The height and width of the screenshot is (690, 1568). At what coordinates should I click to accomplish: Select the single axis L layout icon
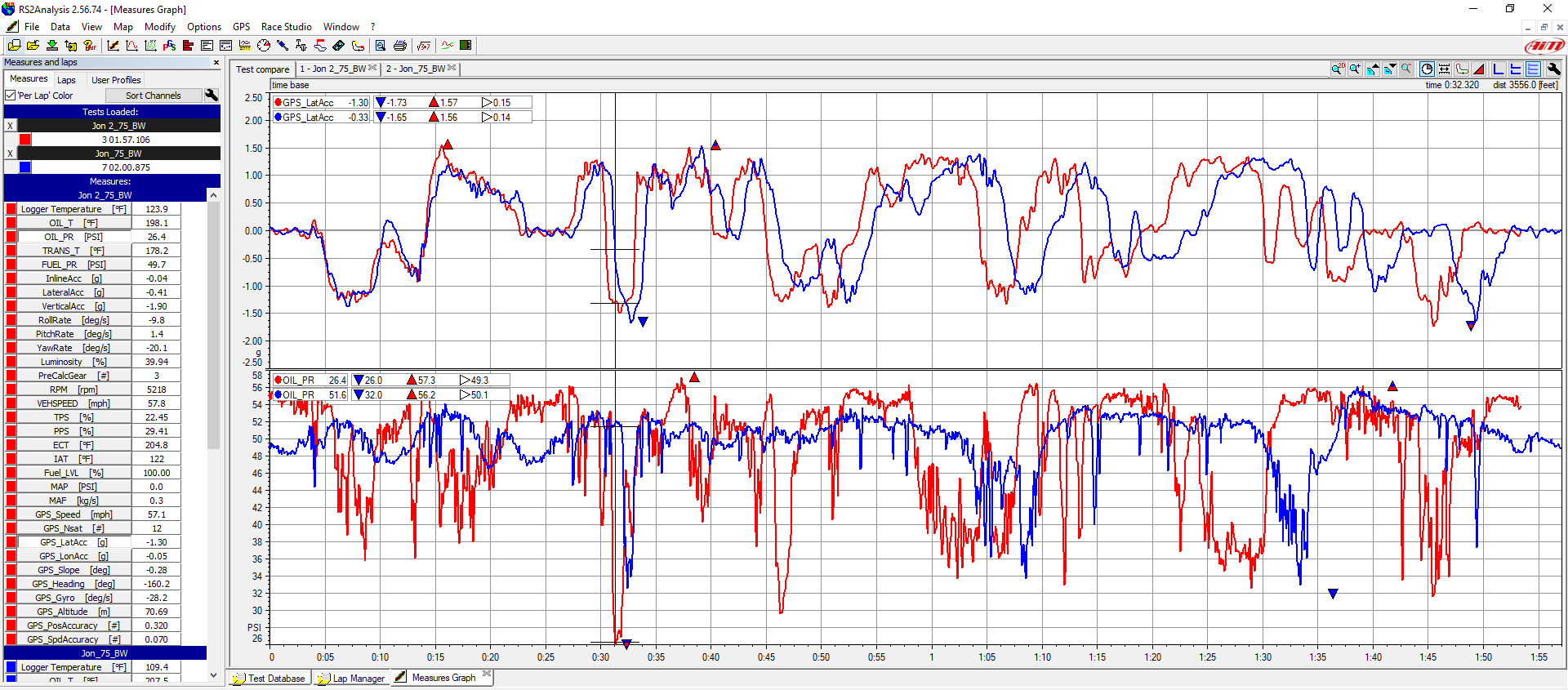1499,69
